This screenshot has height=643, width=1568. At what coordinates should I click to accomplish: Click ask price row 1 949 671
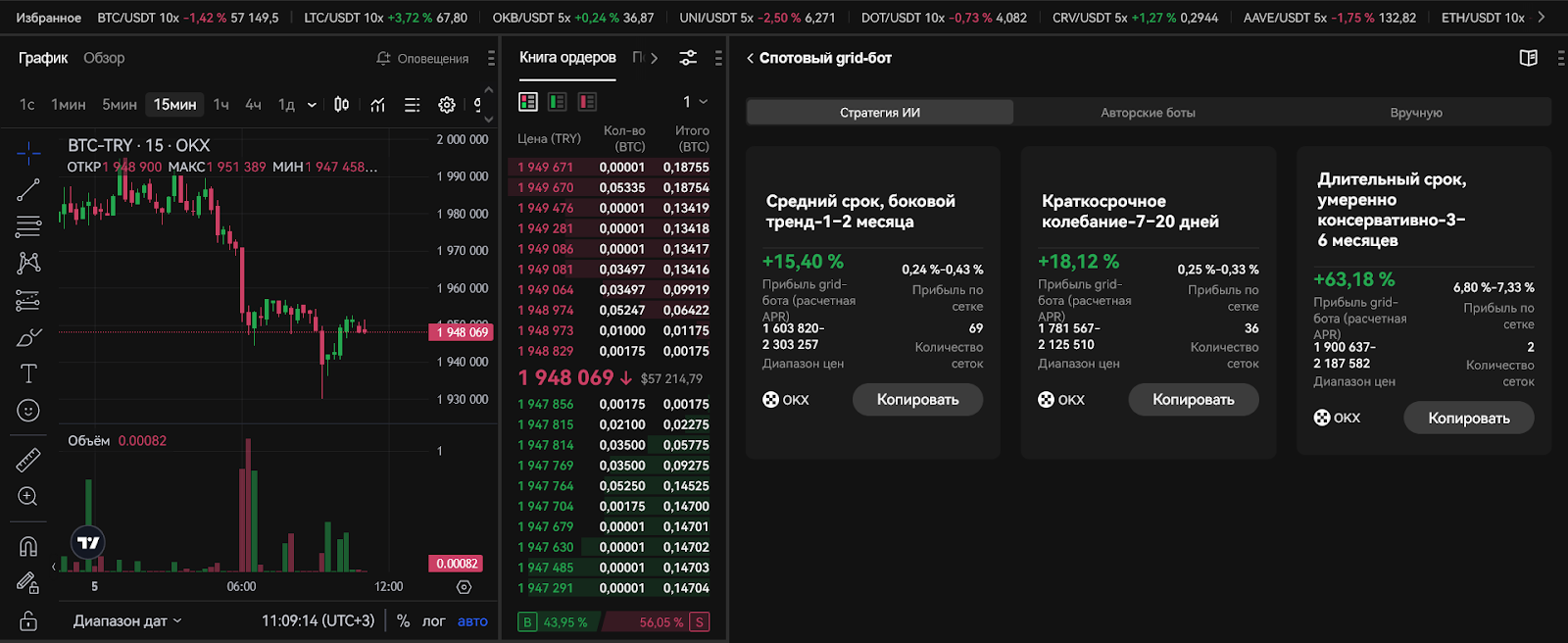tap(613, 168)
